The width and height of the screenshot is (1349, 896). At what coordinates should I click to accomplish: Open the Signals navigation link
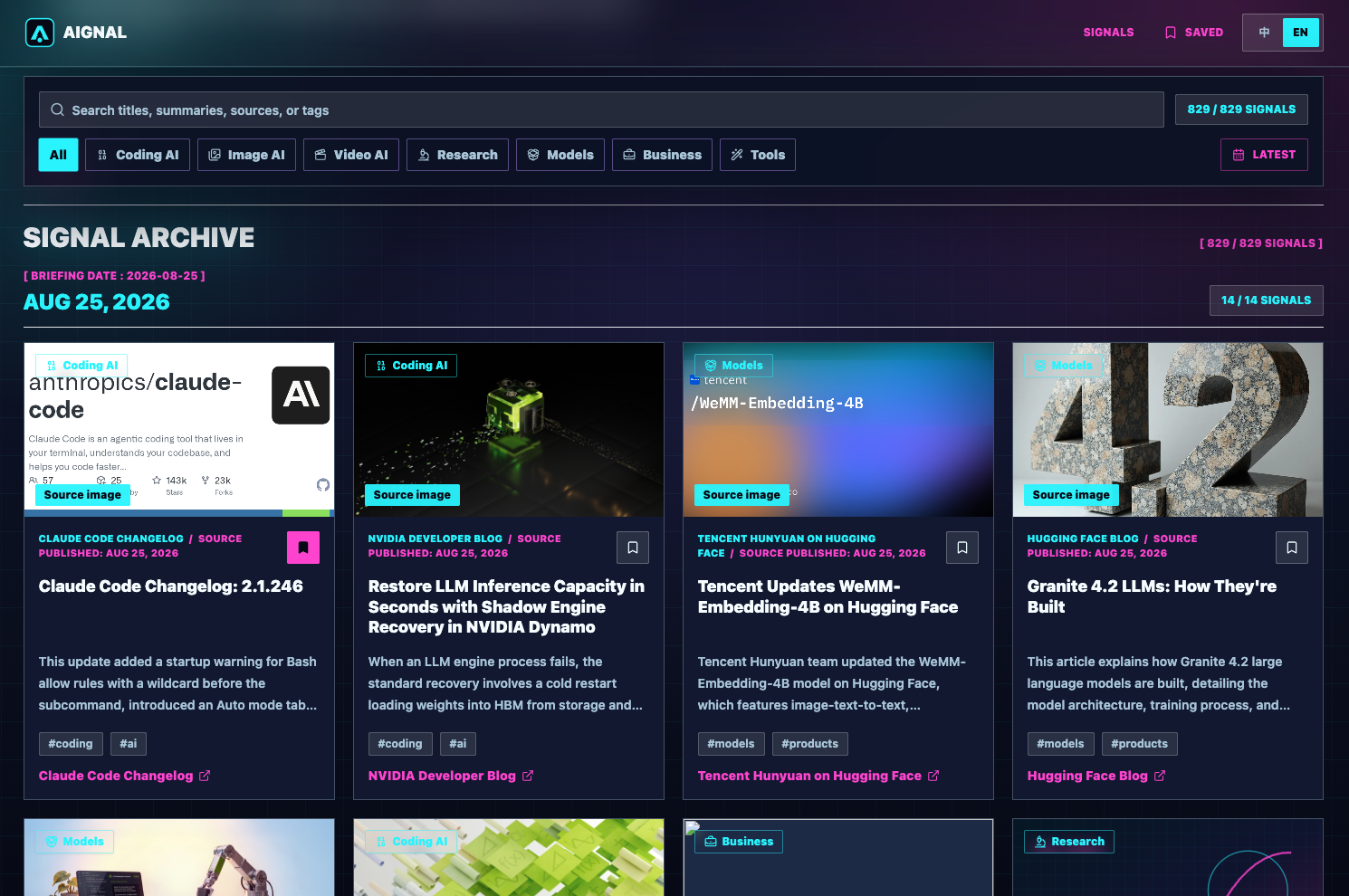(x=1108, y=33)
